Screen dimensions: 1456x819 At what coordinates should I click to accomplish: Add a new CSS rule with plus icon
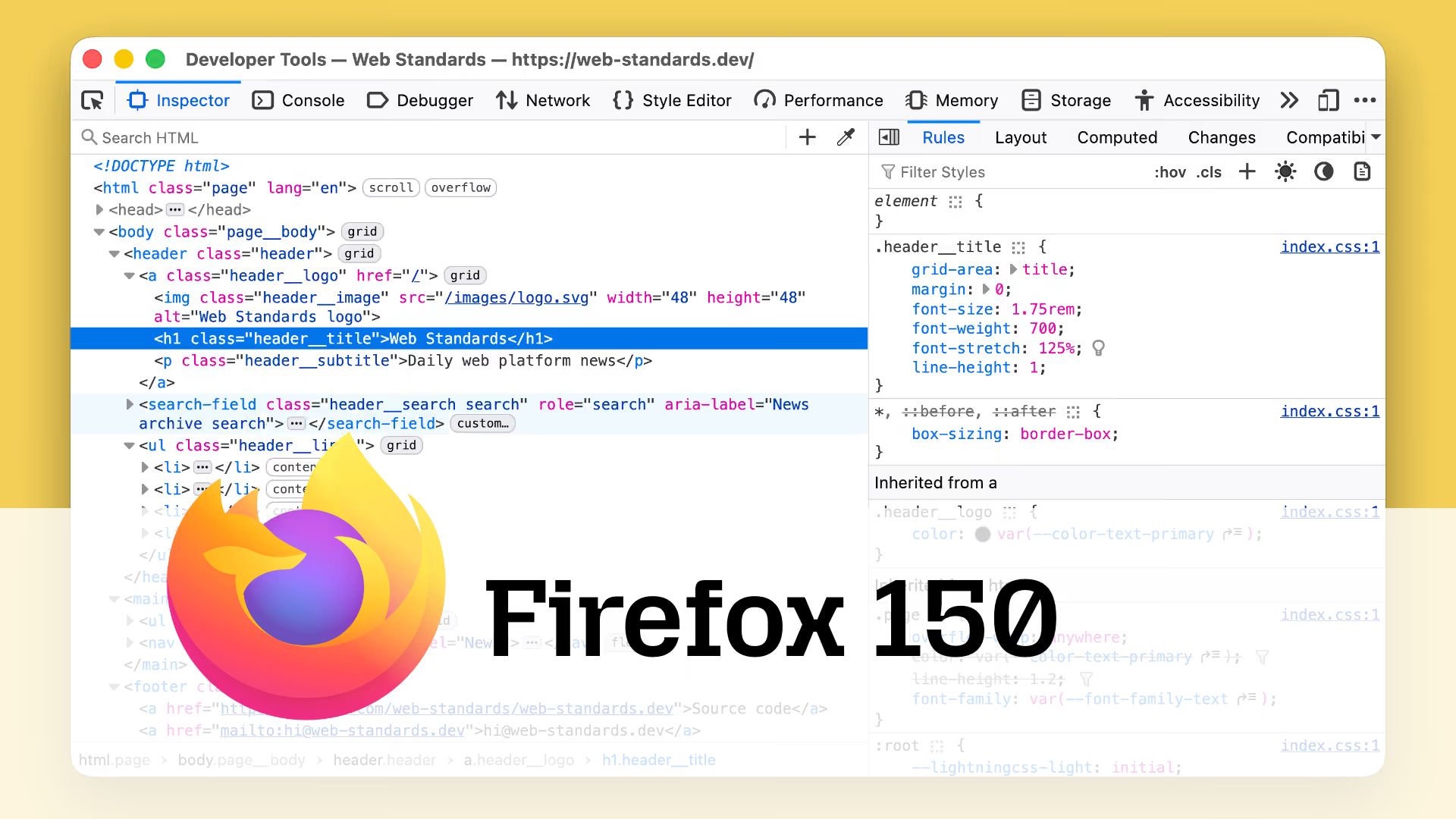[1246, 172]
